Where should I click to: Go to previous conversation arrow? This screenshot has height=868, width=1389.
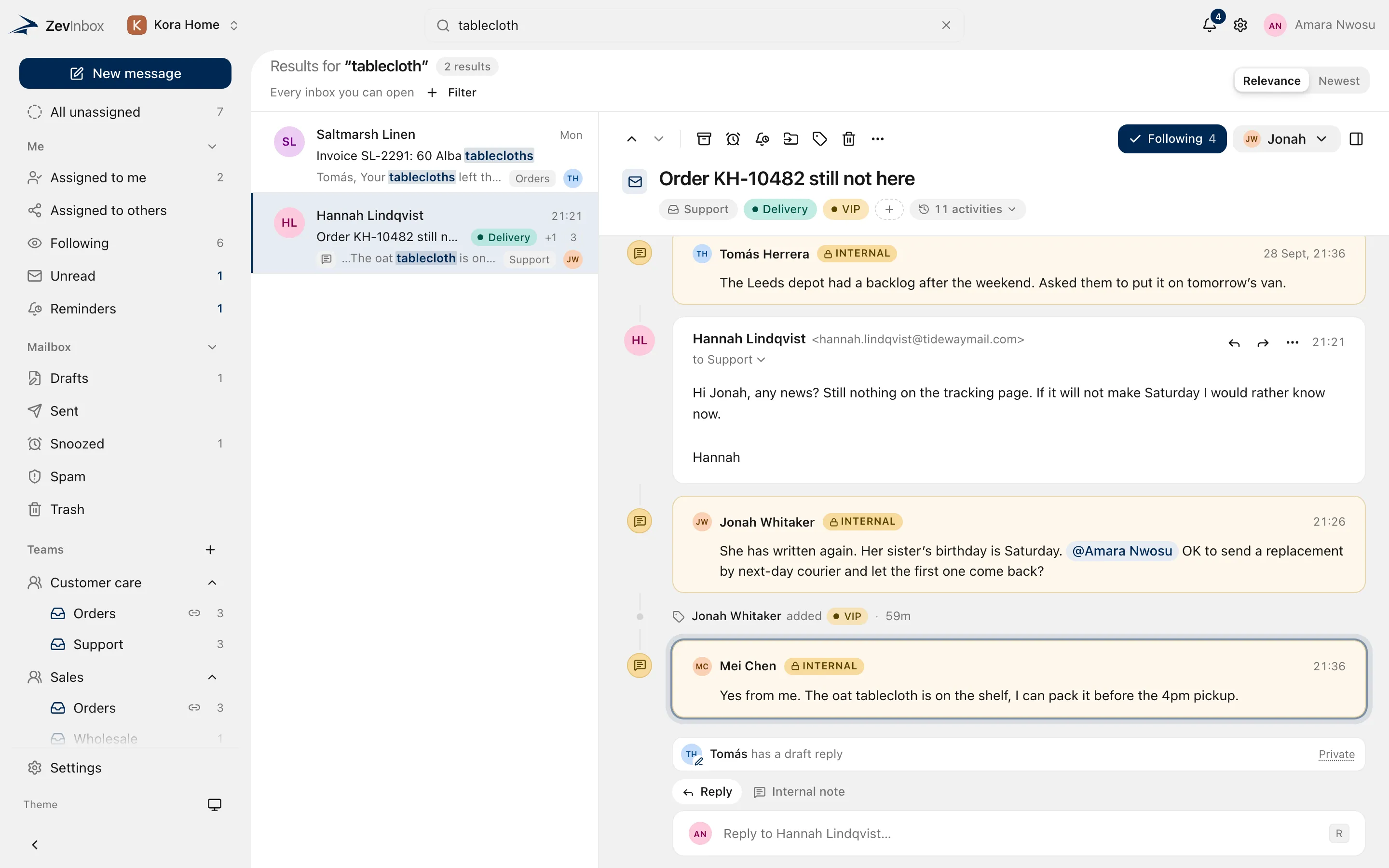coord(631,139)
